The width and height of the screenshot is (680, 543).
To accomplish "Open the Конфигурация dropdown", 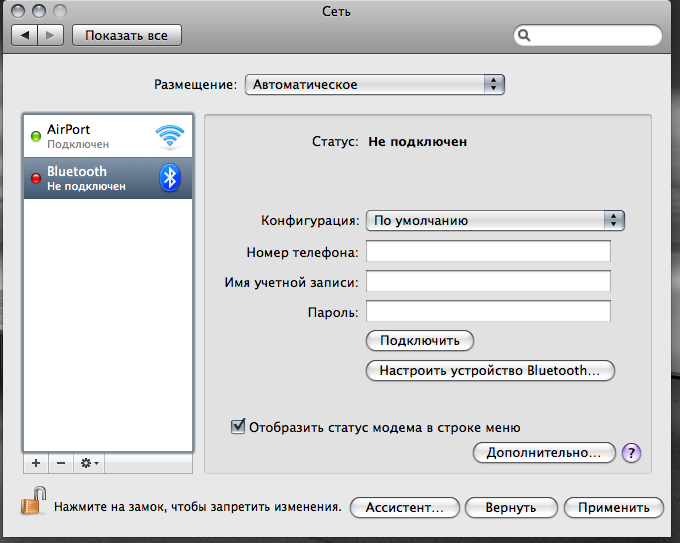I will point(494,220).
